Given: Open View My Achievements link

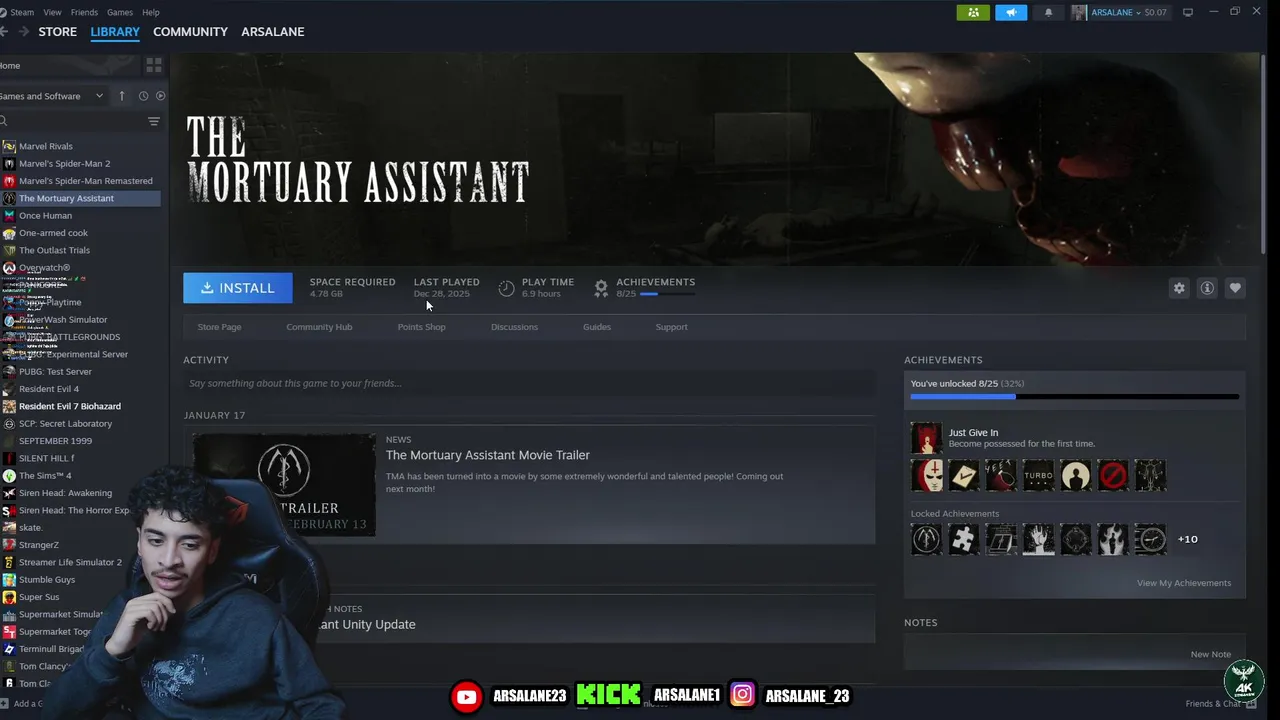Looking at the screenshot, I should (x=1184, y=583).
